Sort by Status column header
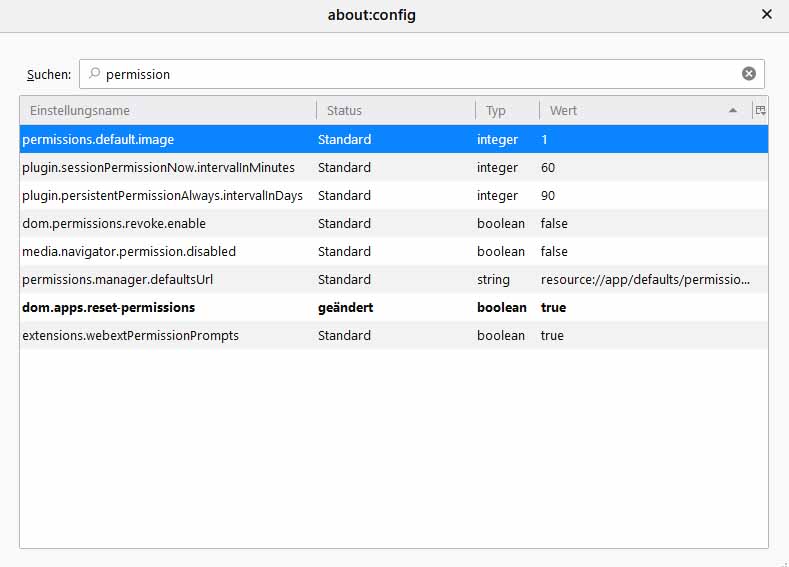789x567 pixels. click(x=396, y=110)
